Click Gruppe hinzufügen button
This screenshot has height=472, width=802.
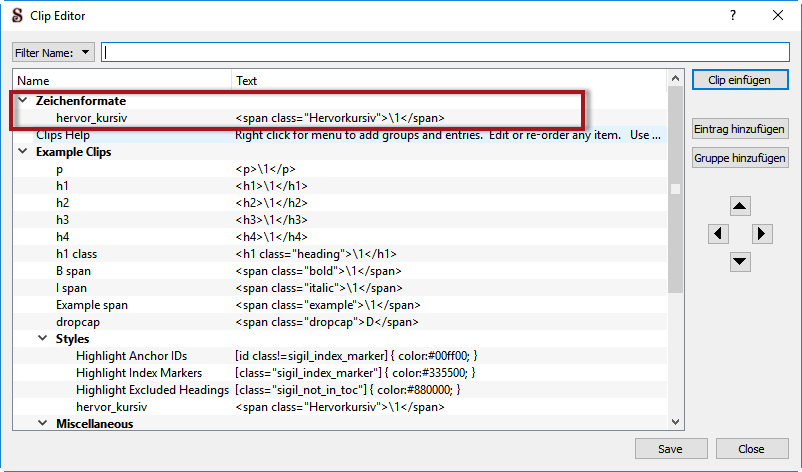tap(740, 157)
